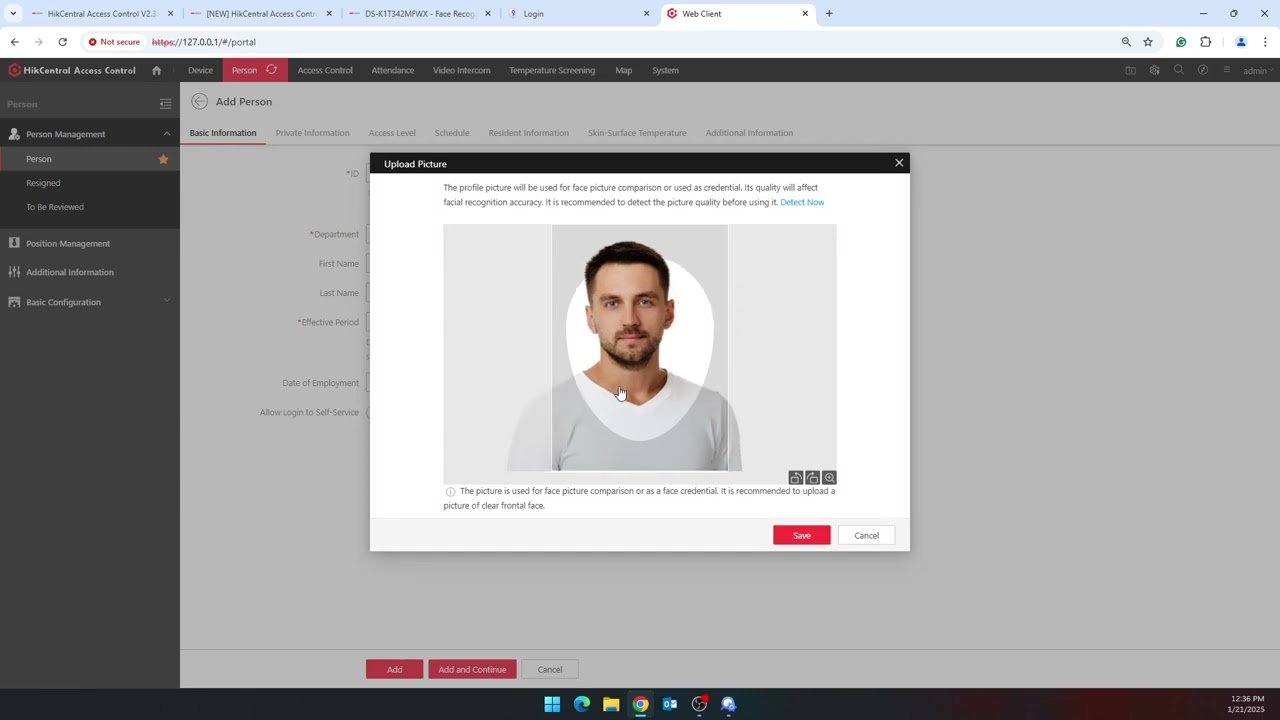Switch to the Resident Information tab

pos(528,133)
